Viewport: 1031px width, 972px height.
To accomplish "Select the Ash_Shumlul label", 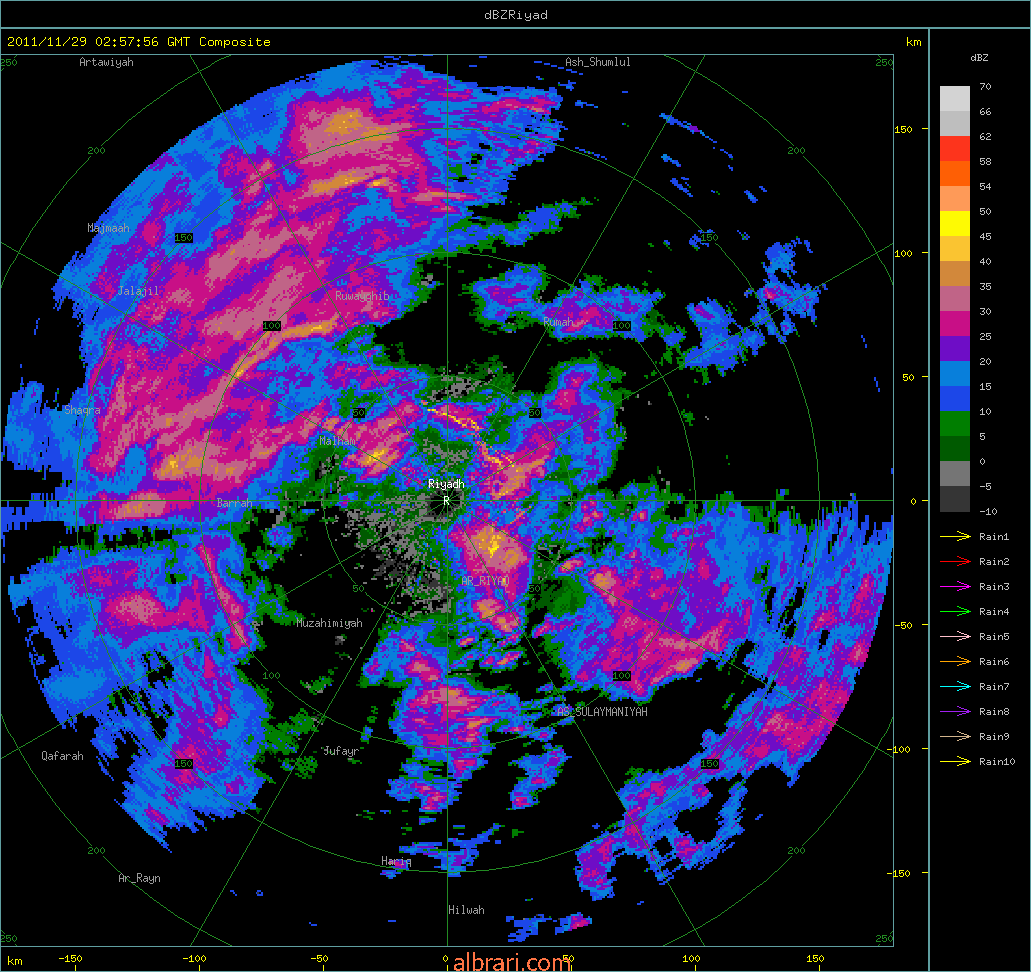I will (x=598, y=62).
